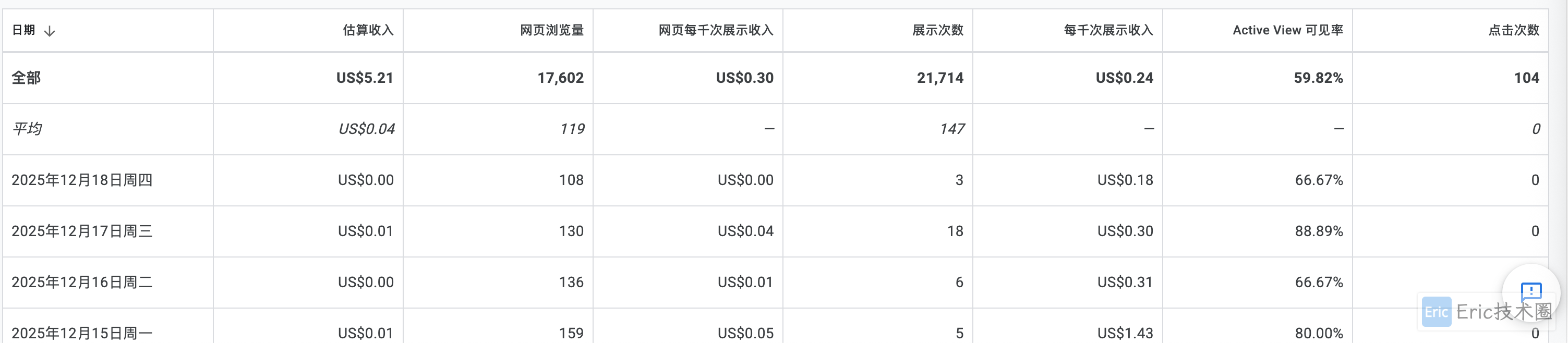1568x343 pixels.
Task: Sort by Active View 可见率 header
Action: coord(1287,30)
